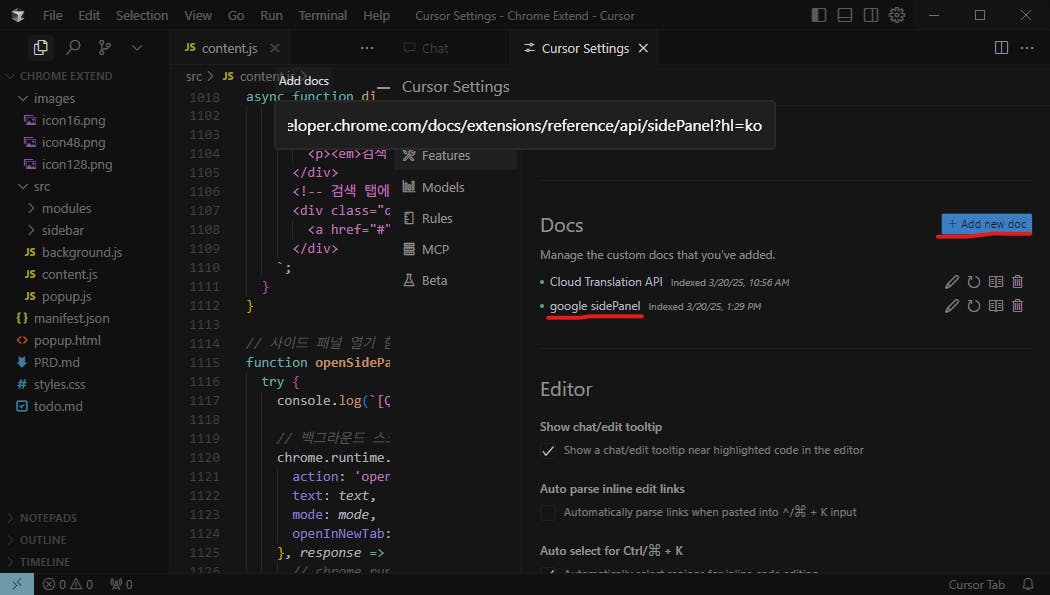The width and height of the screenshot is (1050, 595).
Task: Open the Search view icon
Action: (73, 48)
